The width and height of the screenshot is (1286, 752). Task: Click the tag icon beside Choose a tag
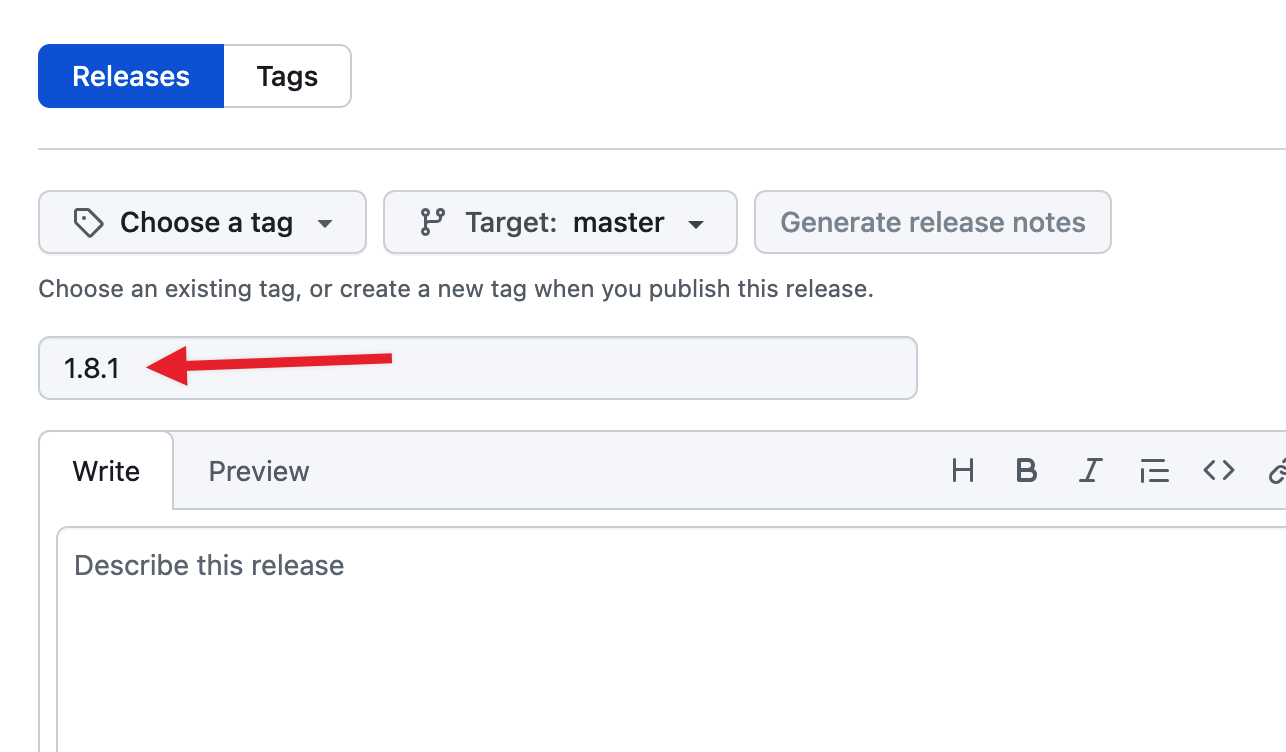tap(89, 222)
